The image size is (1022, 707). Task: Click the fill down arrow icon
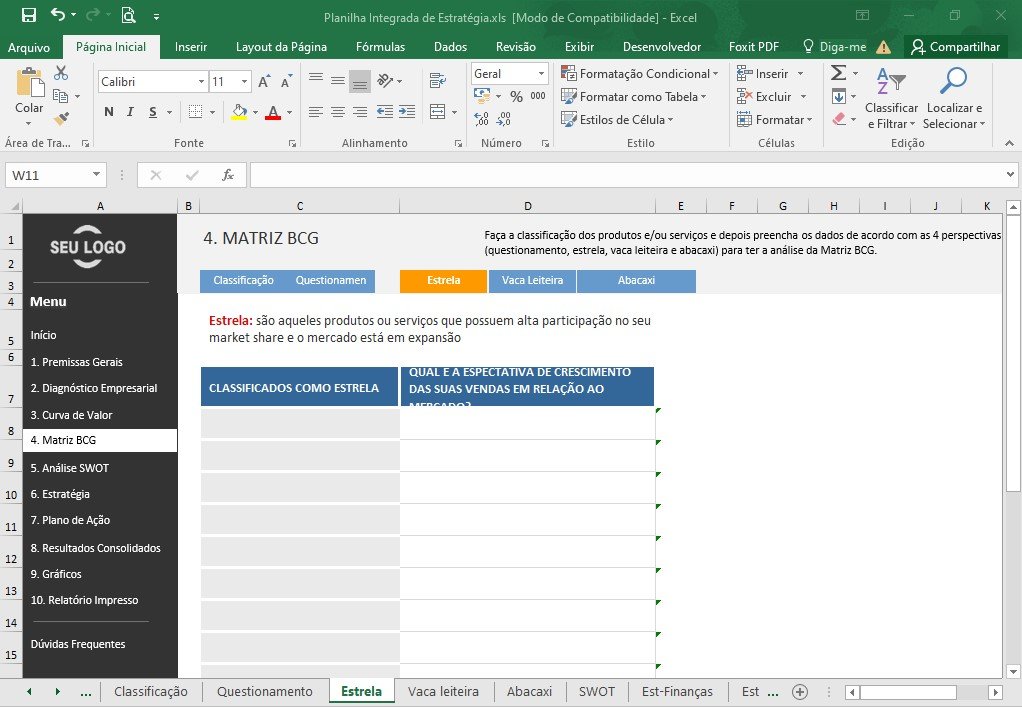tap(839, 96)
